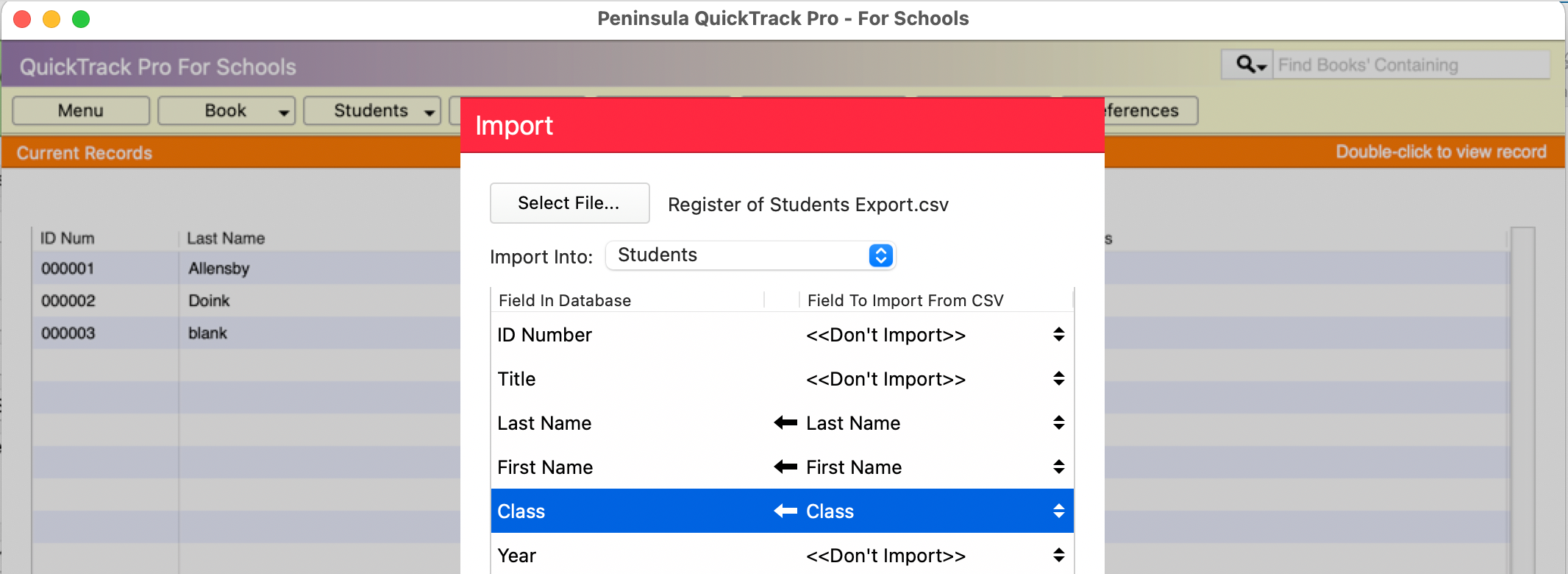Viewport: 1568px width, 574px height.
Task: Click the First Name mapping arrow icon
Action: tap(785, 467)
